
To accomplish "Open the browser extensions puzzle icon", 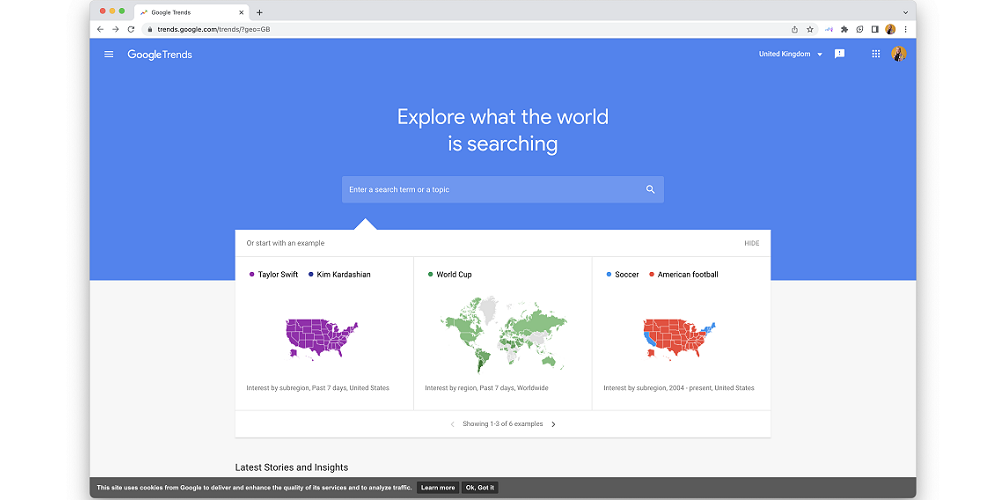I will tap(844, 29).
